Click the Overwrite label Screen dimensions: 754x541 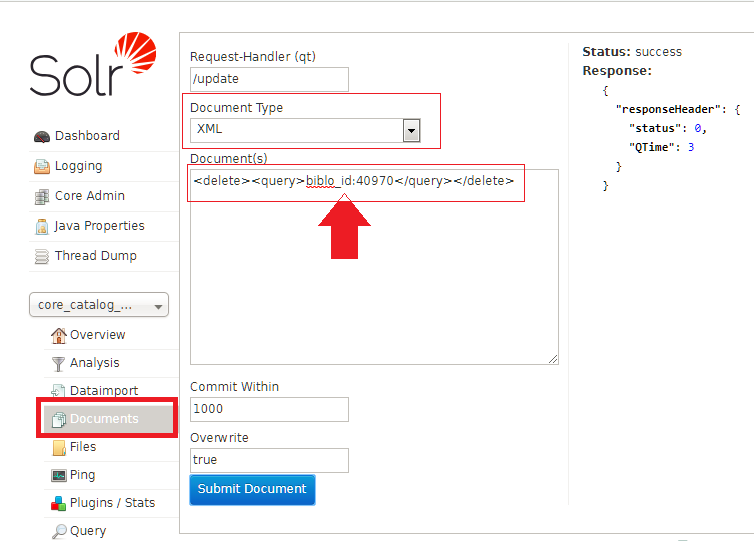click(219, 438)
